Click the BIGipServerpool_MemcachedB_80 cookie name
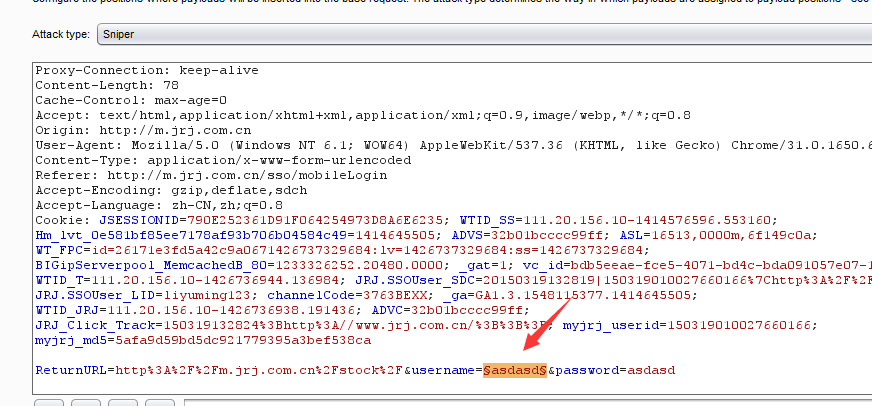 pyautogui.click(x=151, y=265)
